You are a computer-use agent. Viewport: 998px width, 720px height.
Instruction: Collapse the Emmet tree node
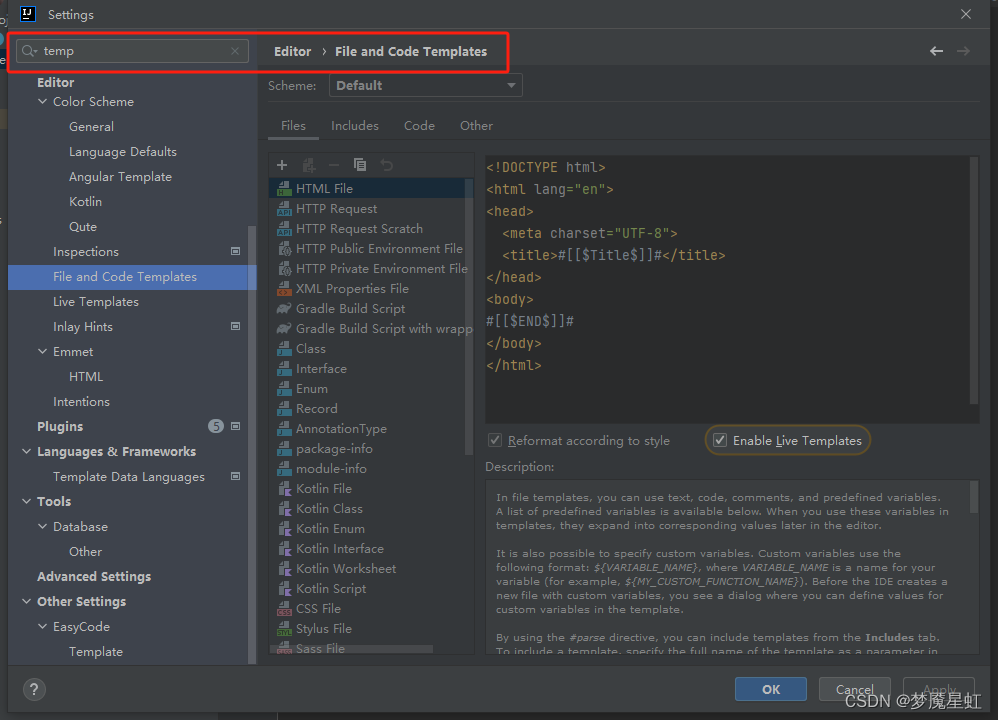[x=43, y=351]
